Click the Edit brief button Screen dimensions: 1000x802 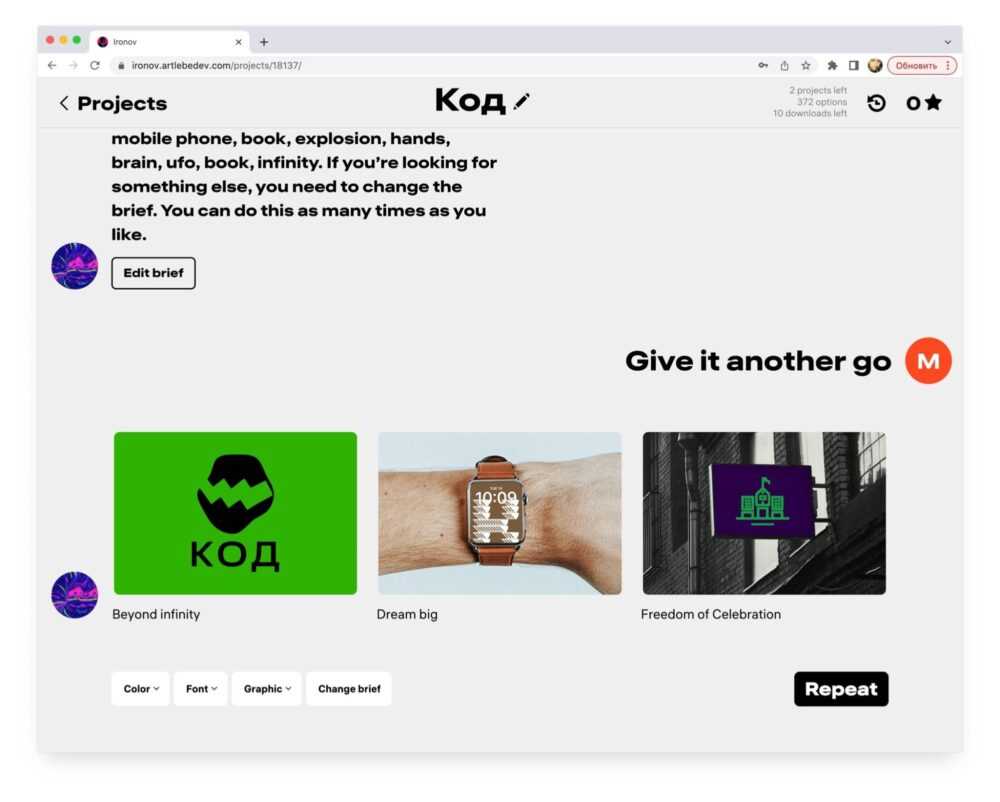[154, 273]
